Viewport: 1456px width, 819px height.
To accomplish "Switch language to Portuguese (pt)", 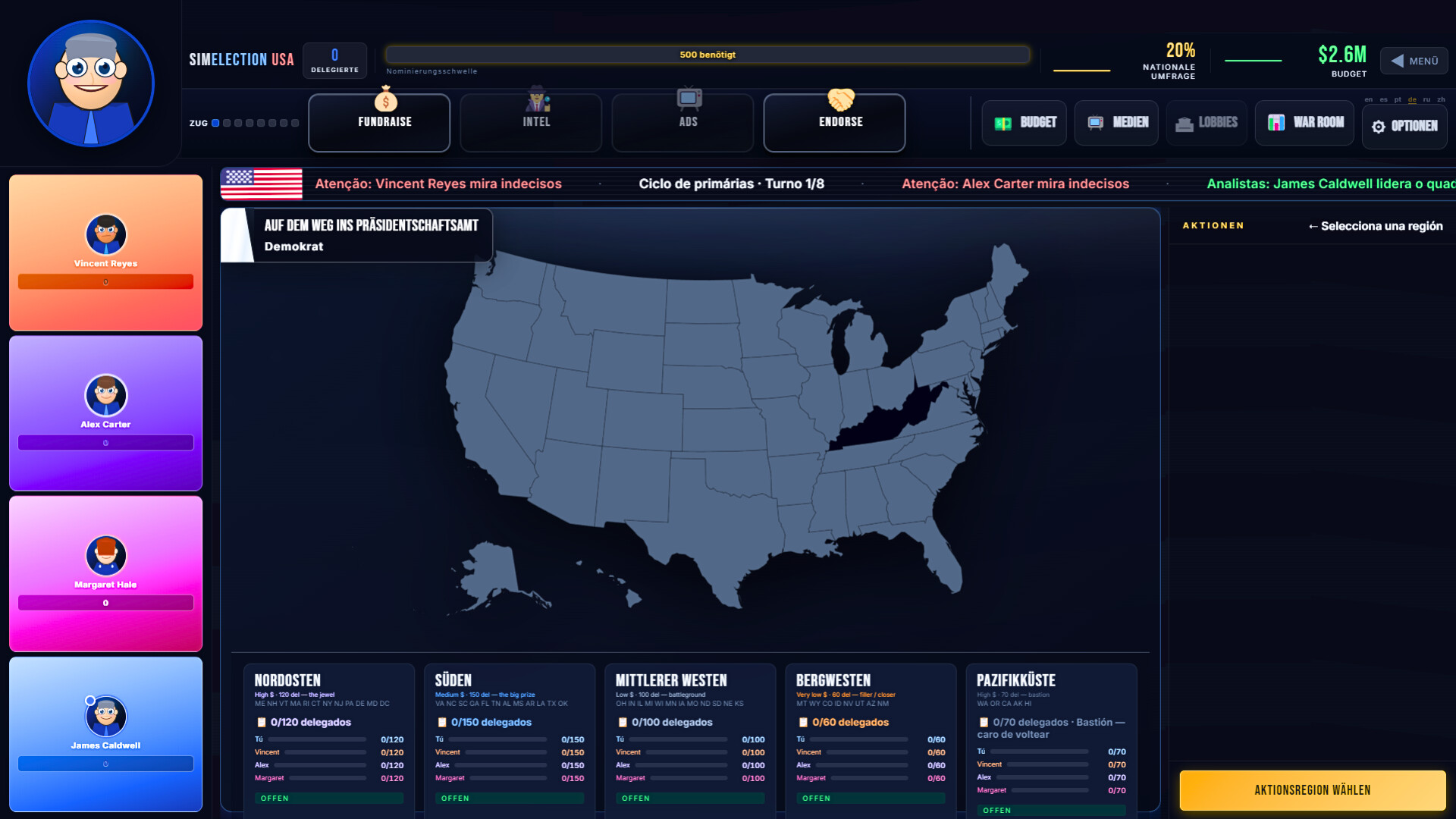I will point(1398,99).
